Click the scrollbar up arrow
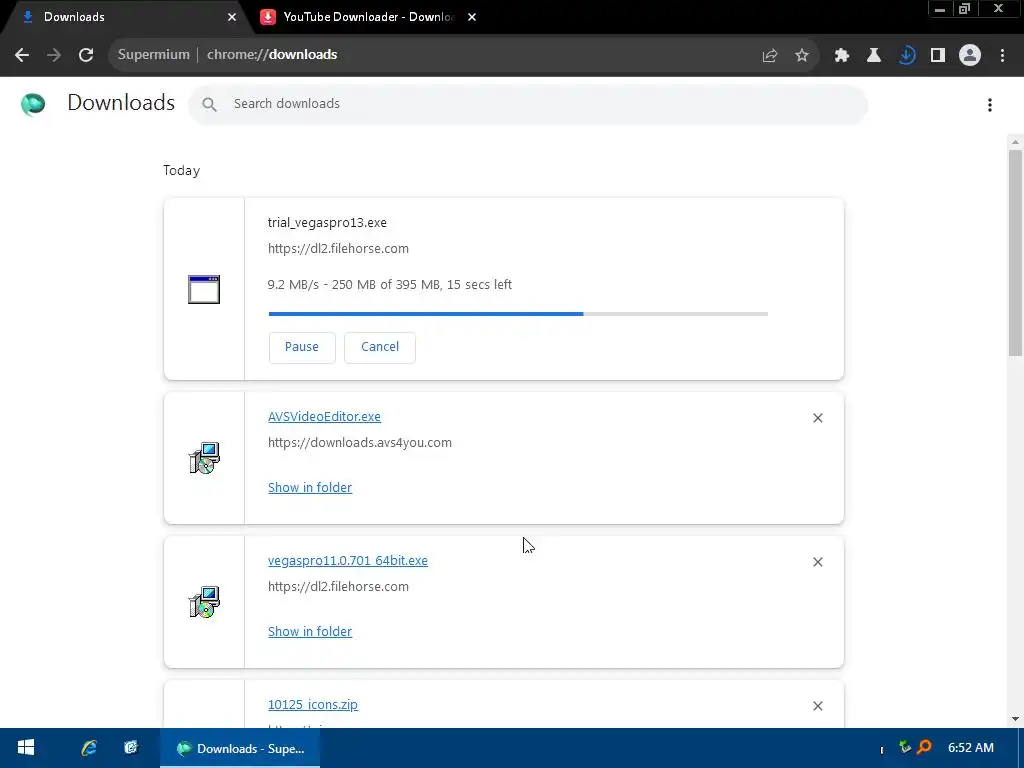The image size is (1024, 768). tap(1015, 142)
